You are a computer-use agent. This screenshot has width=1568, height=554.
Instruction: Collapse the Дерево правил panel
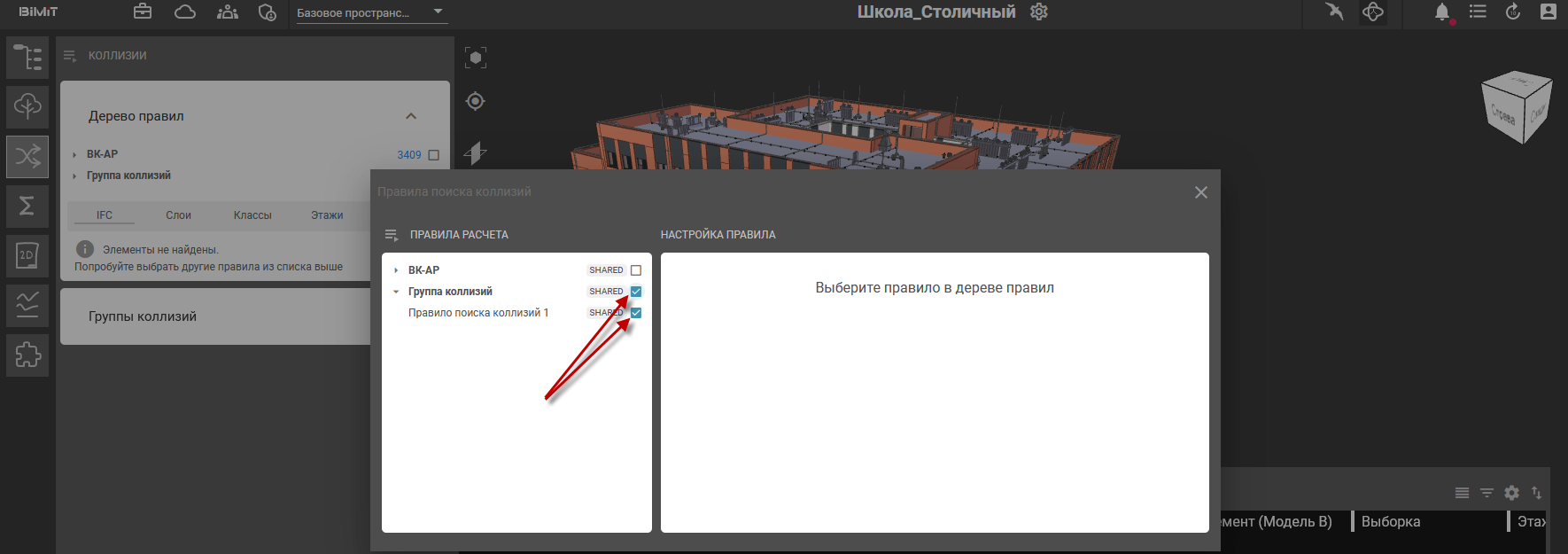(411, 116)
